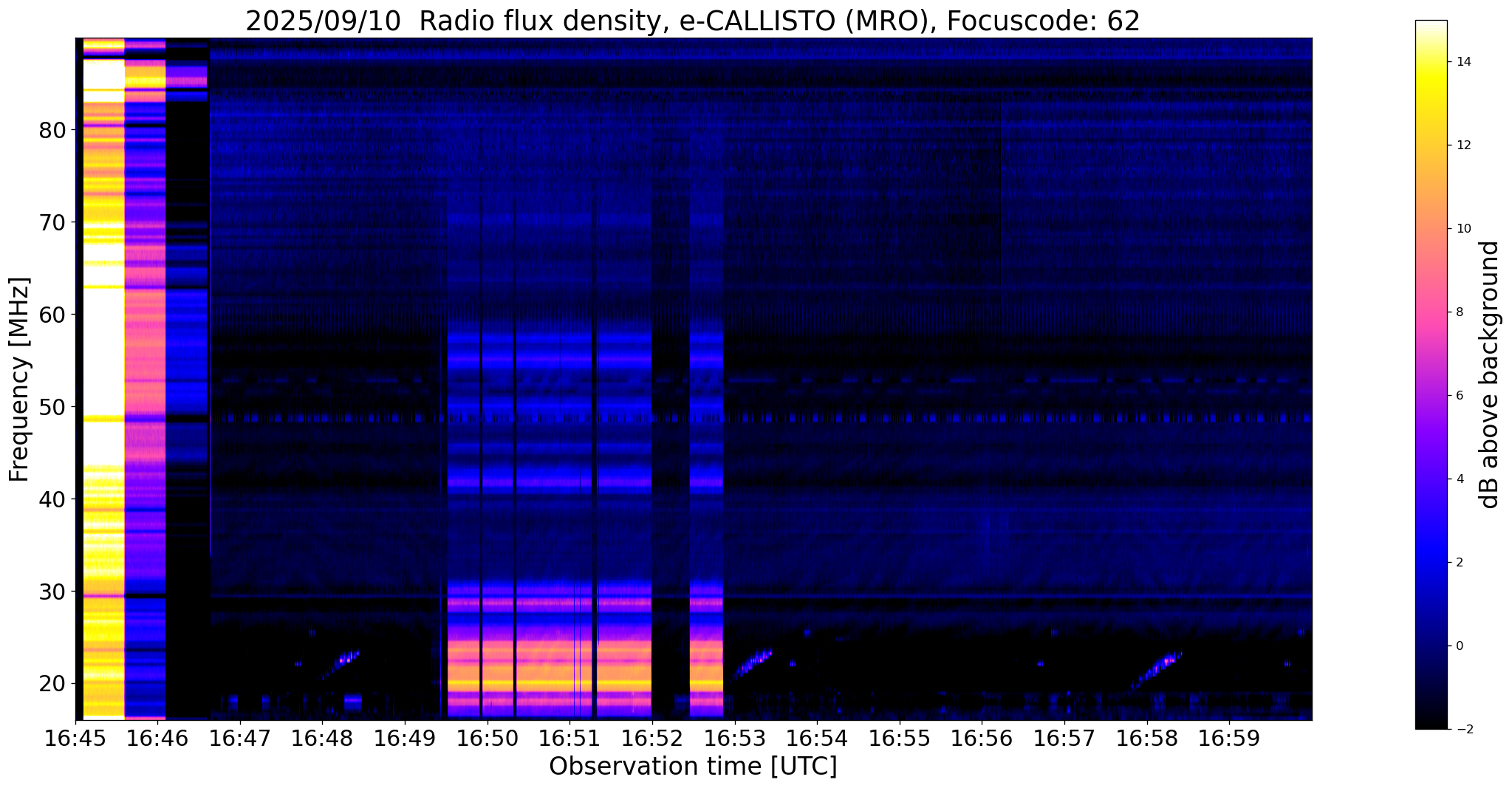
Task: Click the colorbar tick label 2
Action: [x=1459, y=563]
